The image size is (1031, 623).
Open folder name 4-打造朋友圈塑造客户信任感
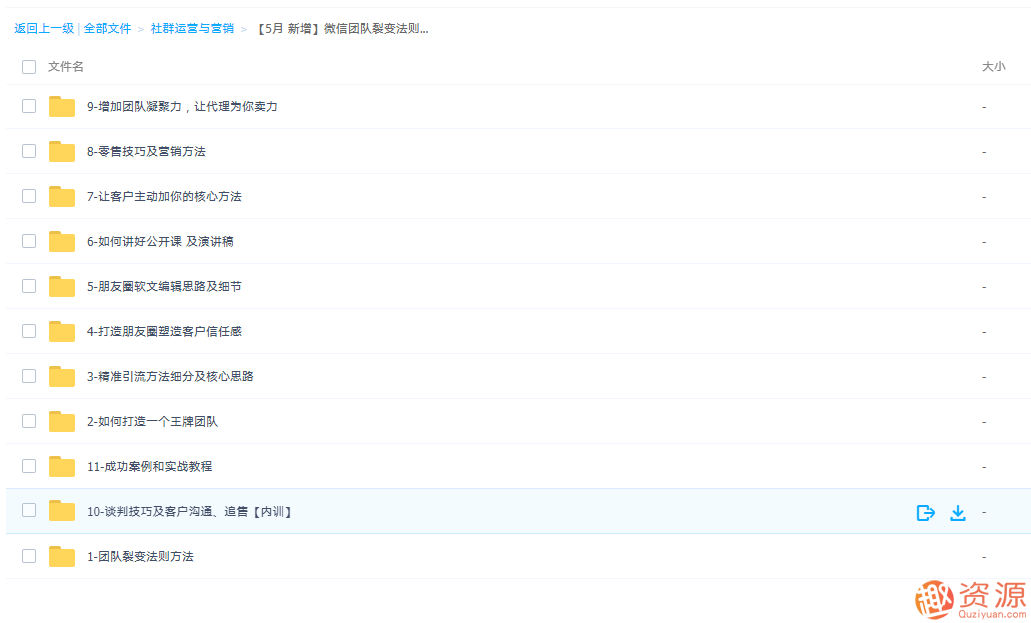(164, 331)
